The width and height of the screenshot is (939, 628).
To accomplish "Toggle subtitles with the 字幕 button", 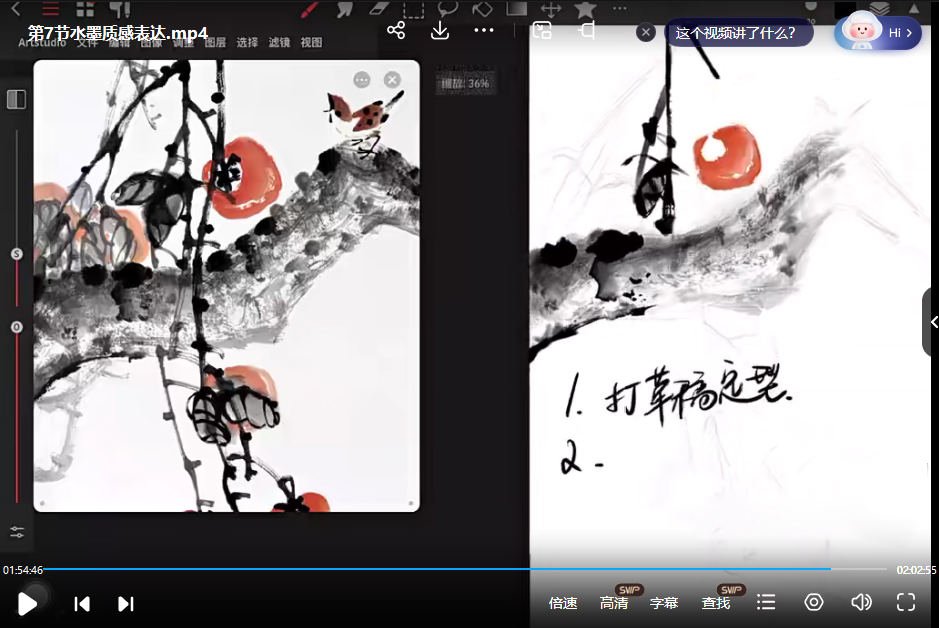I will pyautogui.click(x=664, y=602).
